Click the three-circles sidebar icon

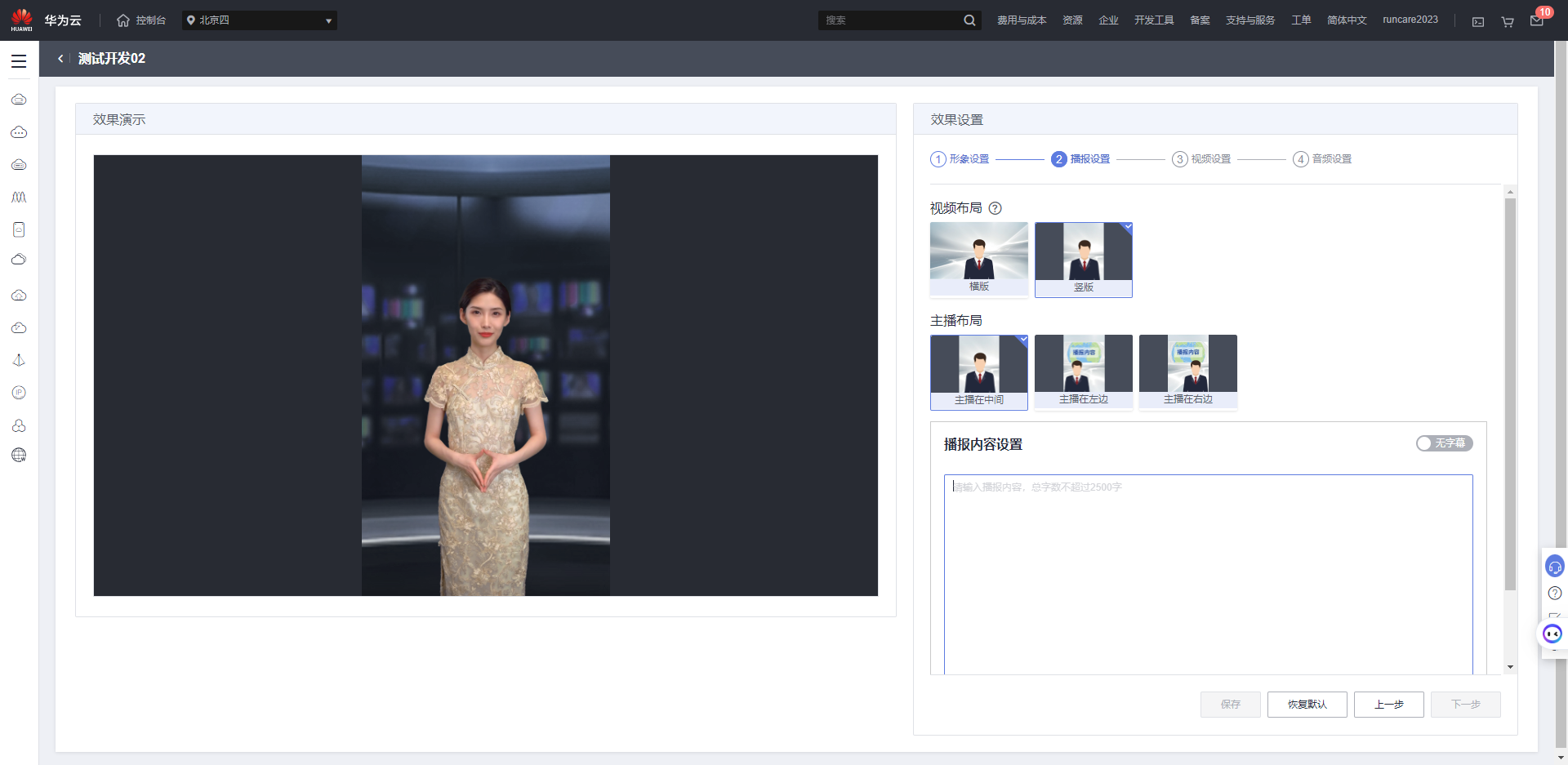19,426
